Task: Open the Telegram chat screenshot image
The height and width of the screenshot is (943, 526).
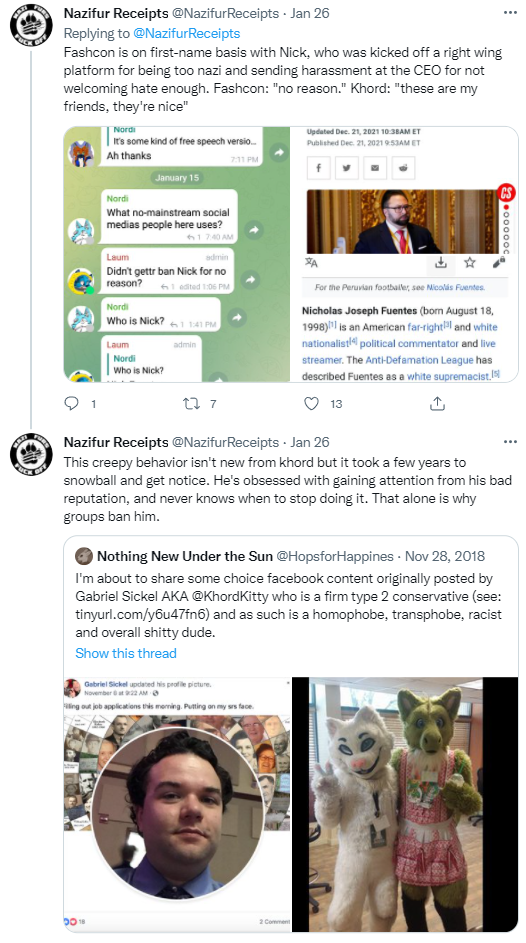Action: point(177,254)
